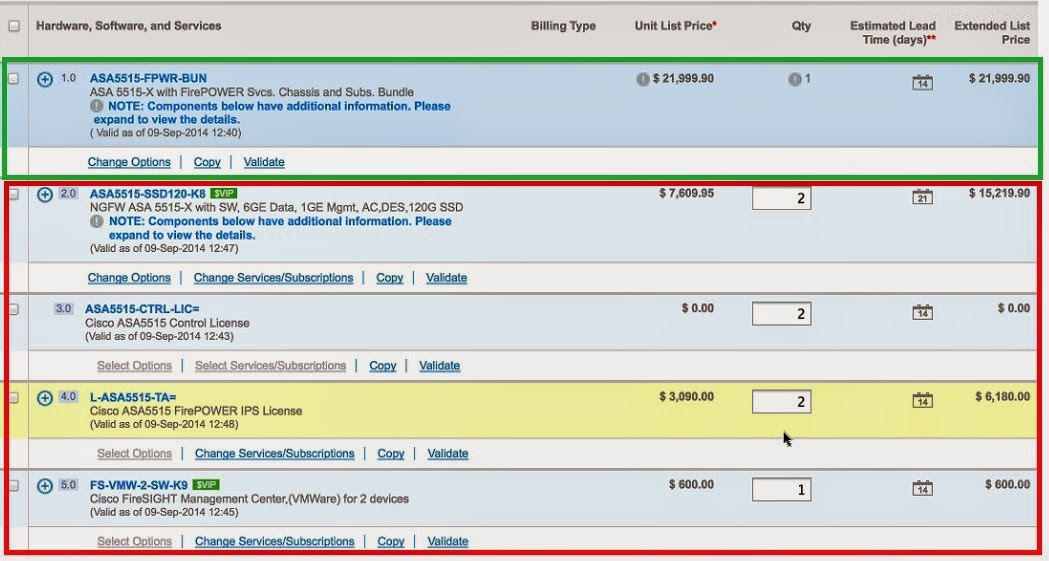Open FS-VMW-2-SW-K9 product link
This screenshot has height=561, width=1049.
(x=138, y=485)
